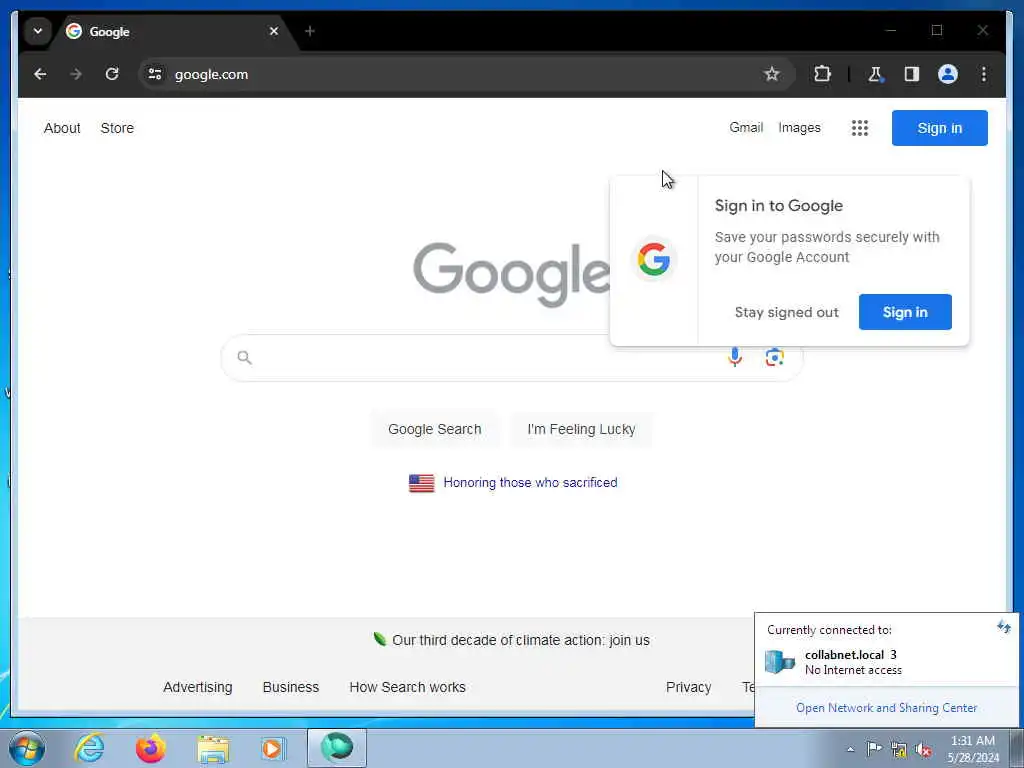The height and width of the screenshot is (768, 1024).
Task: Close the Google tab
Action: coord(274,31)
